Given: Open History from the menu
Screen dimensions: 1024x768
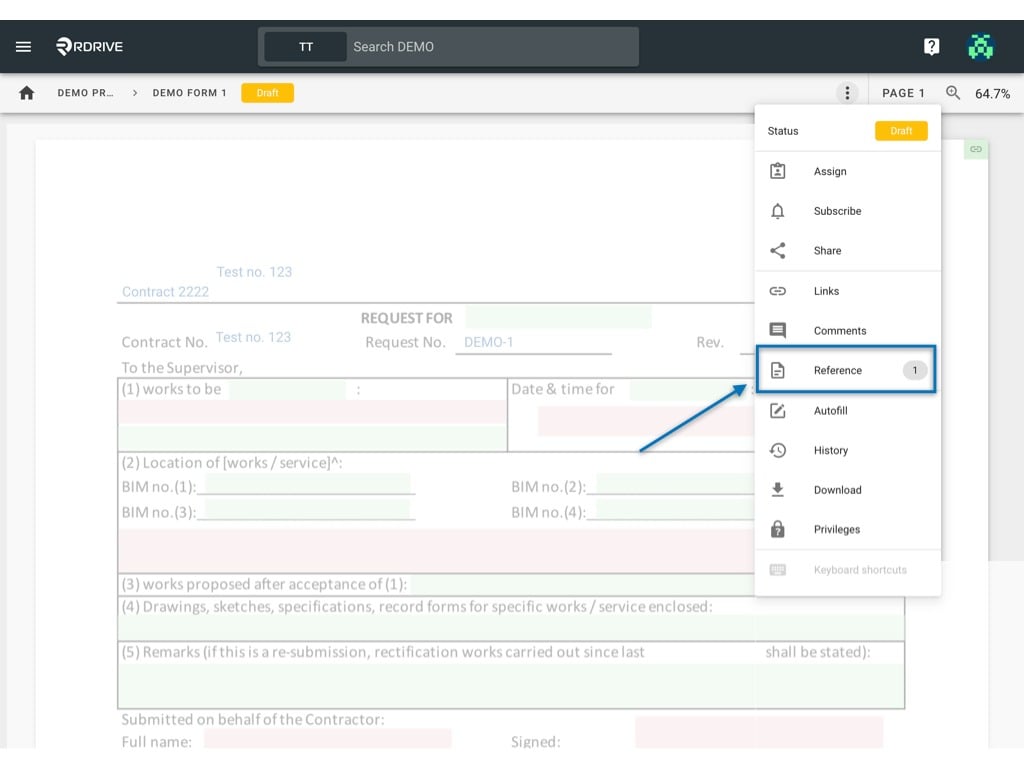Looking at the screenshot, I should (848, 450).
